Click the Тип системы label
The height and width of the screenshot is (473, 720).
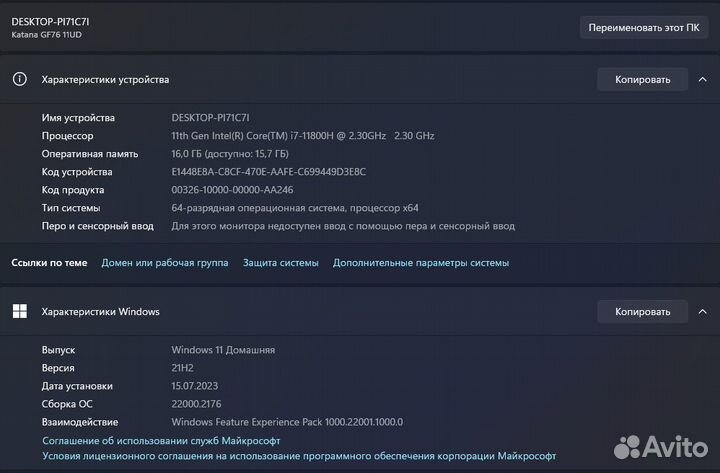click(x=71, y=208)
